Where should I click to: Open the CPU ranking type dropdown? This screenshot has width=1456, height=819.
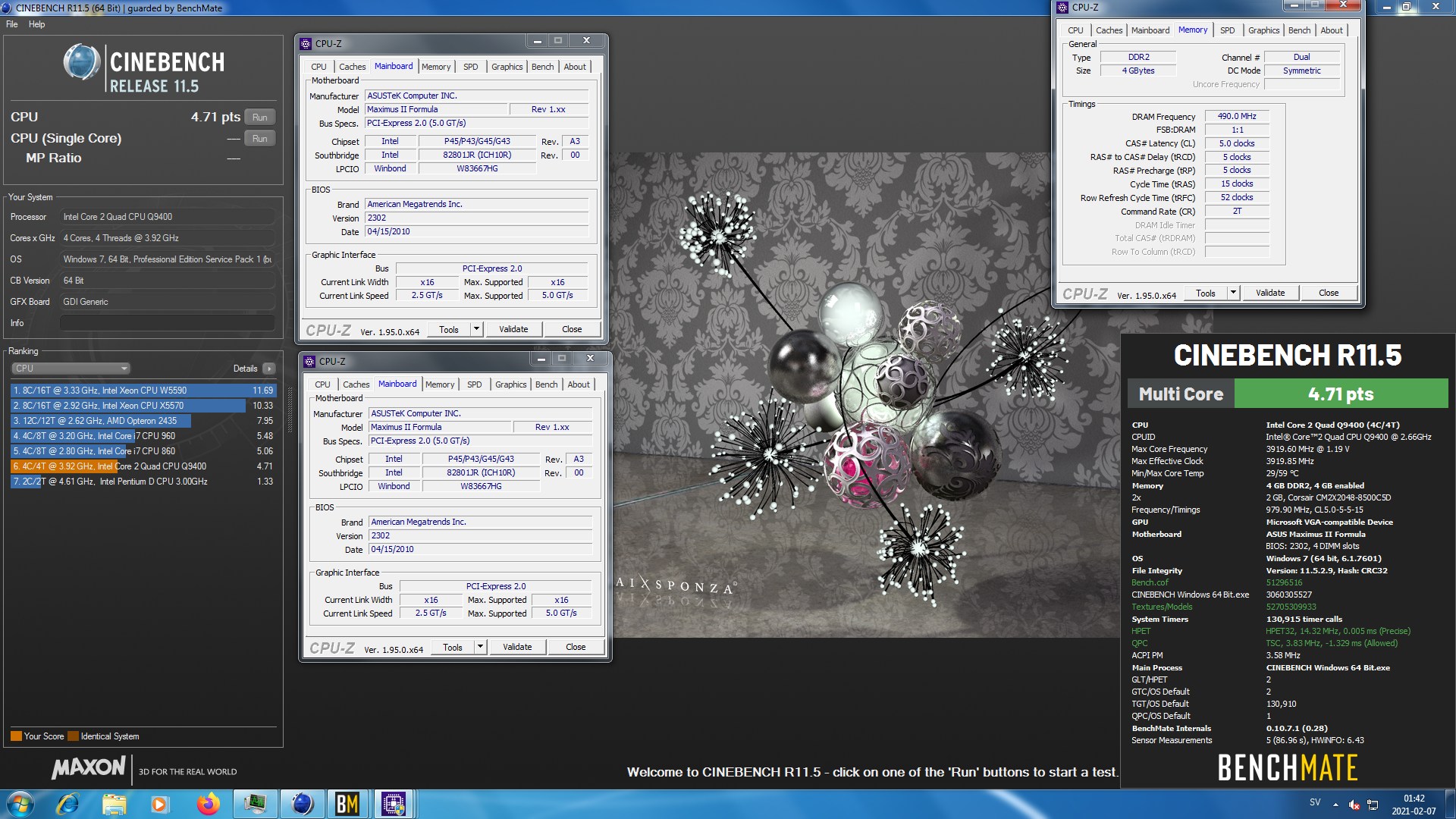coord(71,369)
